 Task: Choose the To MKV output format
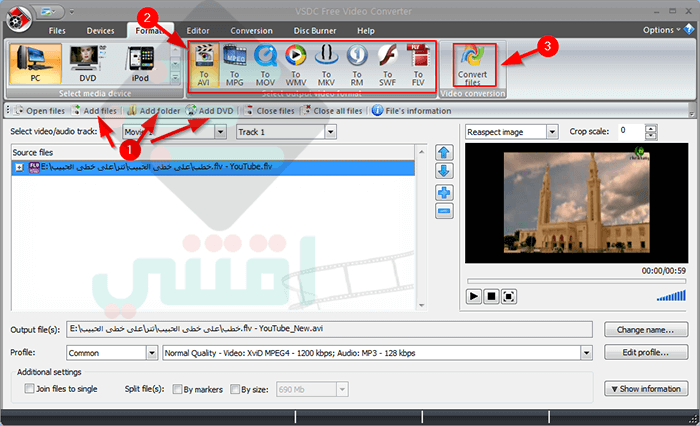coord(326,65)
